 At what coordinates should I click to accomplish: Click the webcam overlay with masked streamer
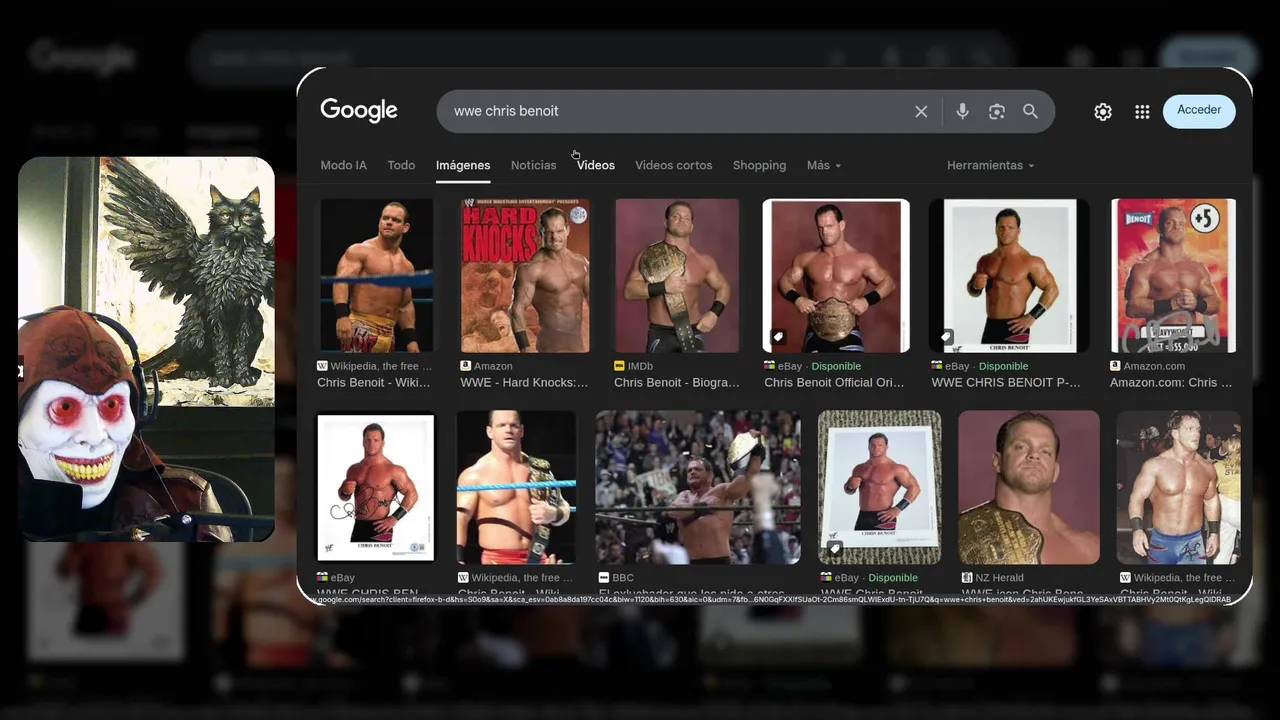(x=146, y=349)
